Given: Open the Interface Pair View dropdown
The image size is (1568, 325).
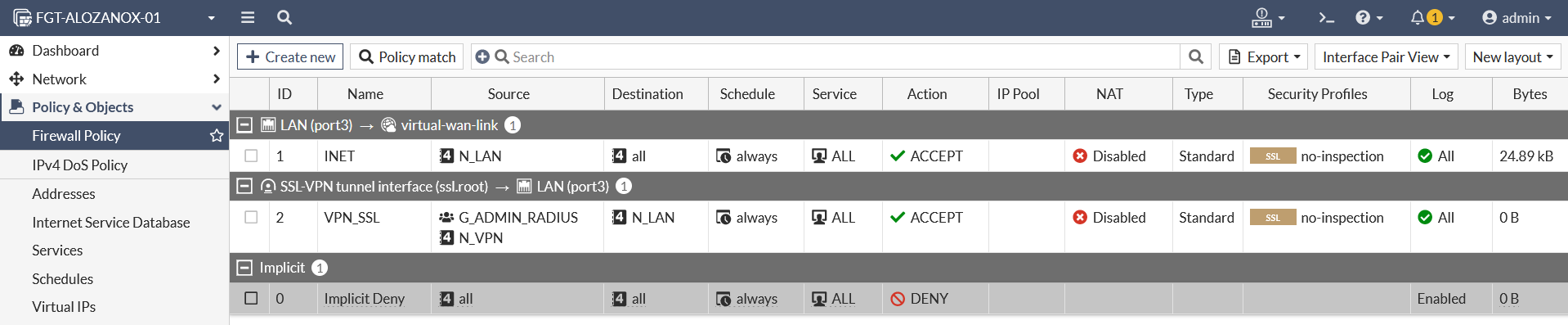Looking at the screenshot, I should (1387, 56).
